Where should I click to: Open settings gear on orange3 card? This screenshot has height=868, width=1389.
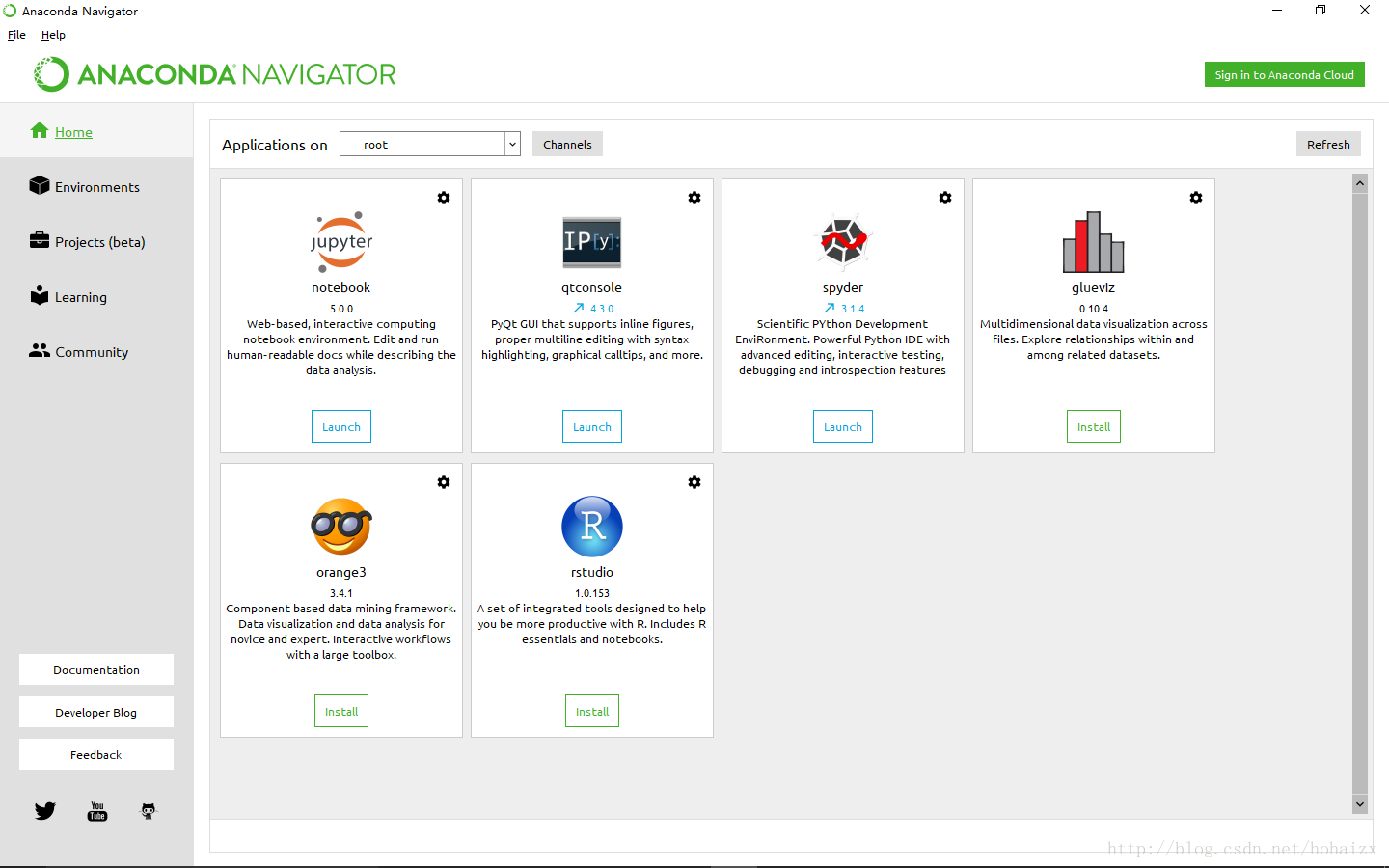click(444, 482)
